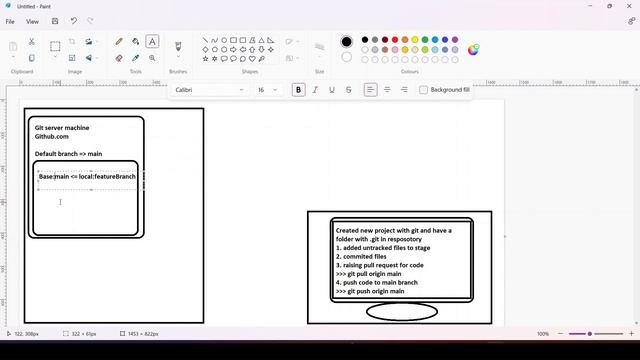This screenshot has height=360, width=640.
Task: Click the Flip image icon
Action: pos(89,58)
